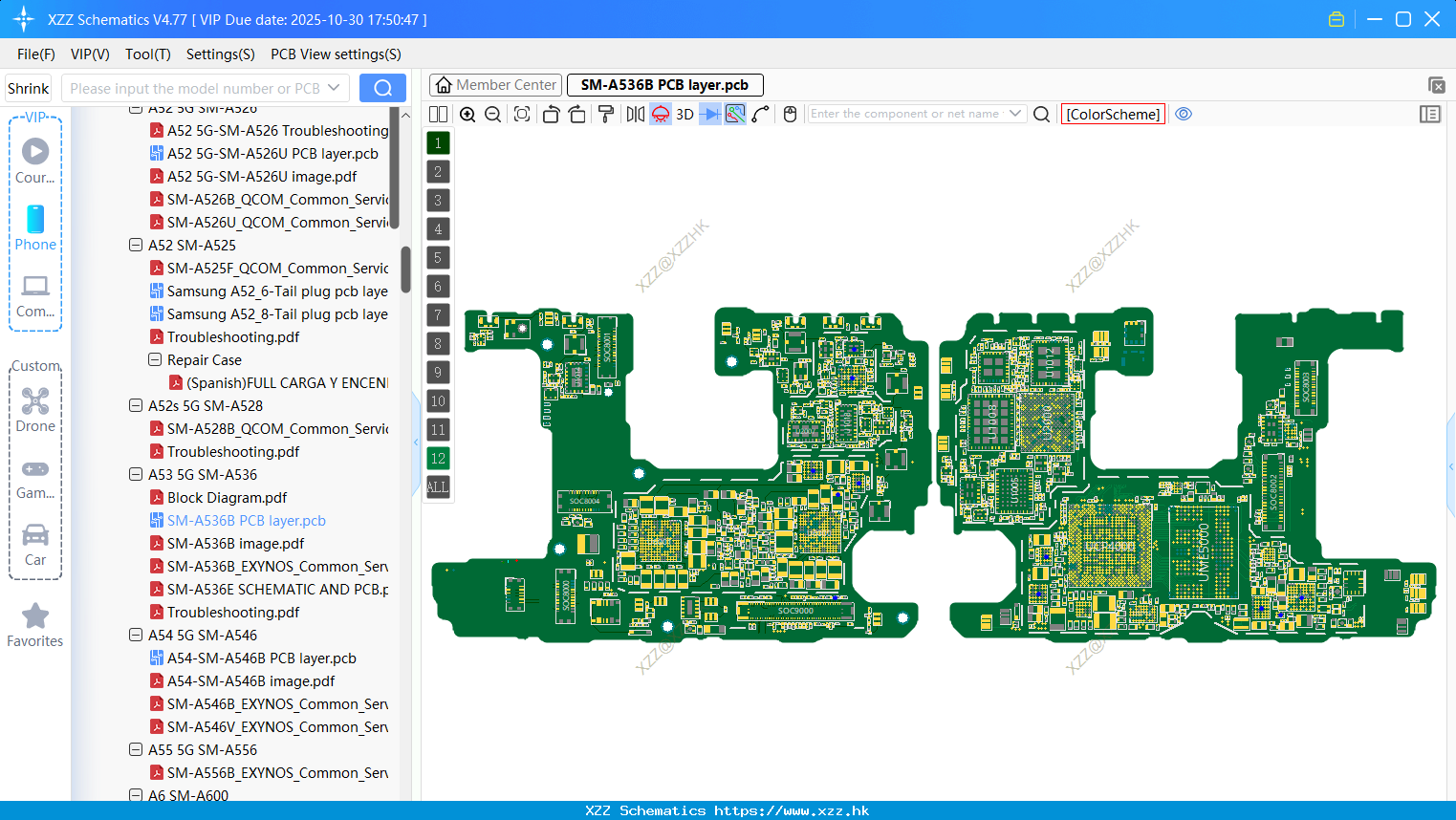1456x820 pixels.
Task: Mirror the PCB board horizontally
Action: 636,115
